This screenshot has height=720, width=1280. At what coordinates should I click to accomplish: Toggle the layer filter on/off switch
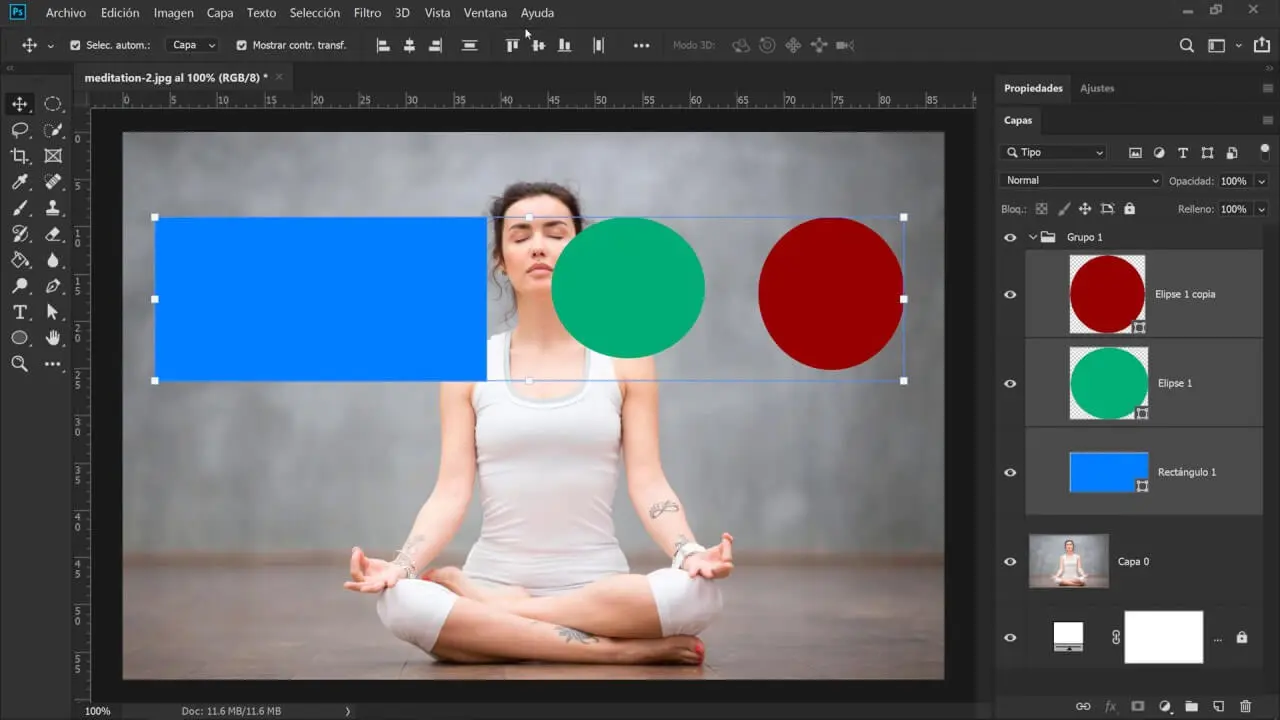(x=1265, y=152)
